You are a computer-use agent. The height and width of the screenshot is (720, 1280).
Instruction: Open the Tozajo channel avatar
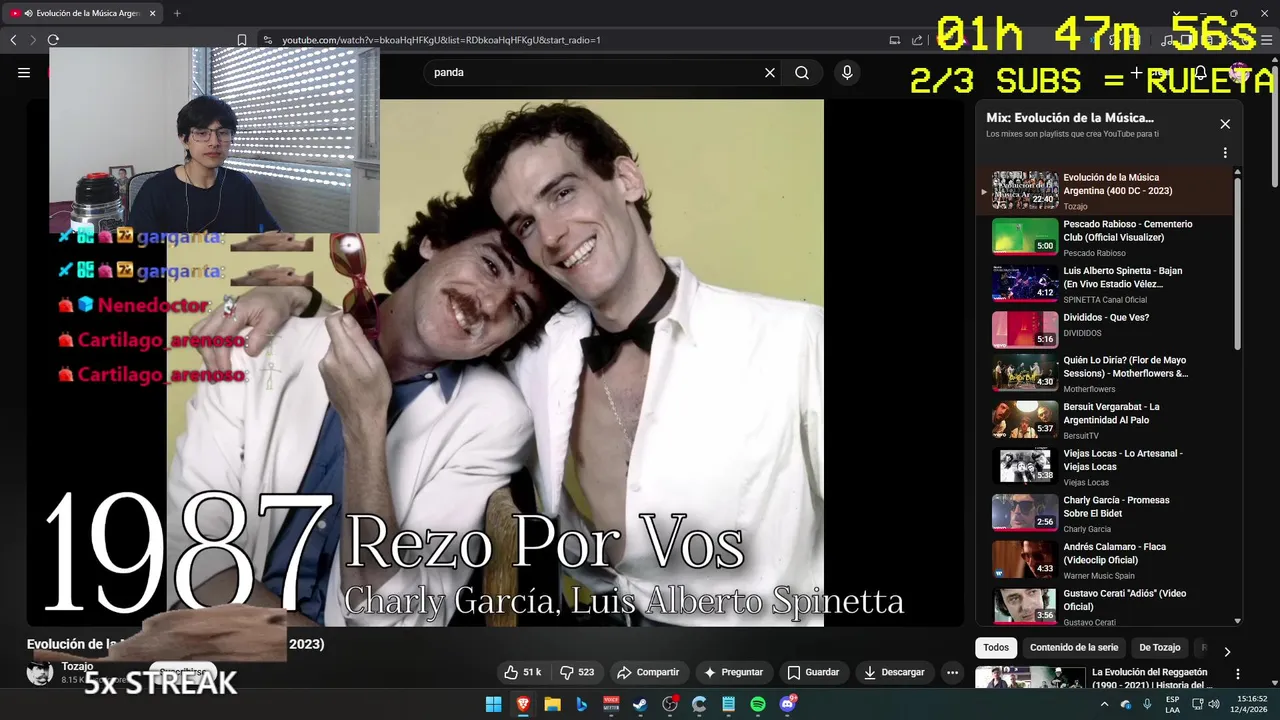40,672
